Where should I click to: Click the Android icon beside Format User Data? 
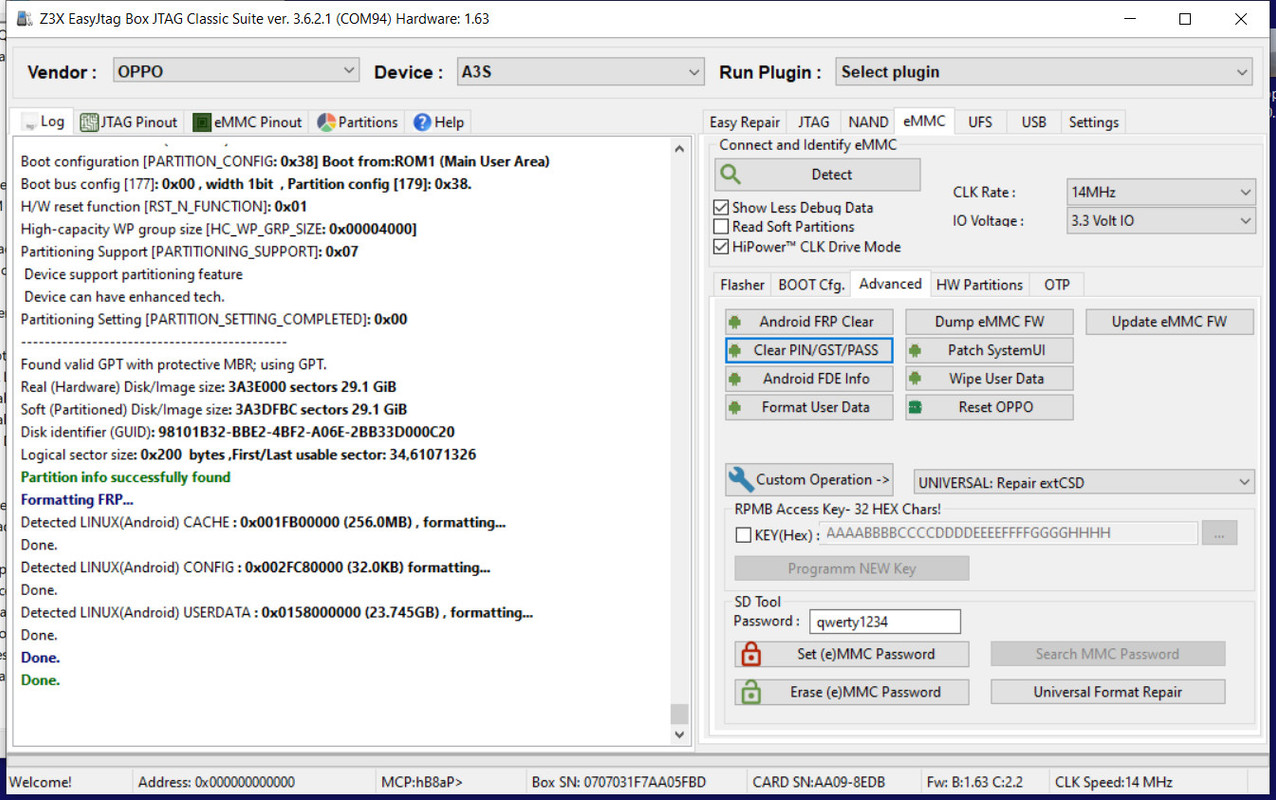735,407
